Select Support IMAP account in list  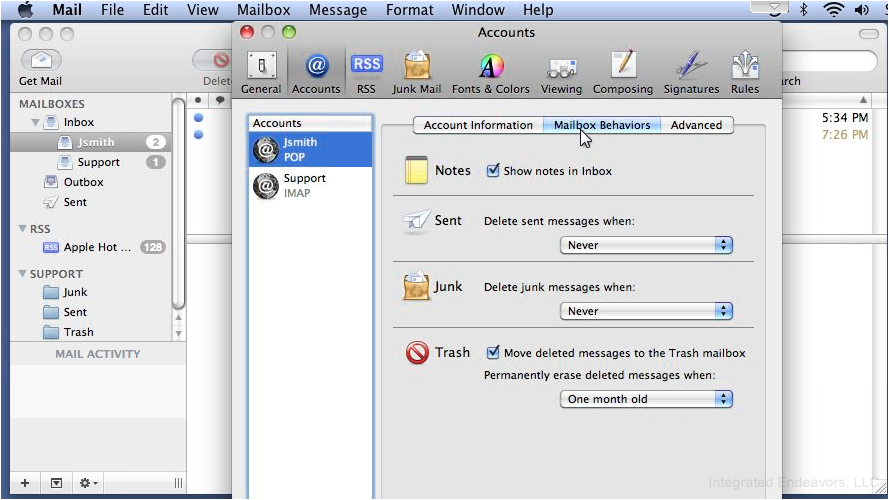[310, 185]
